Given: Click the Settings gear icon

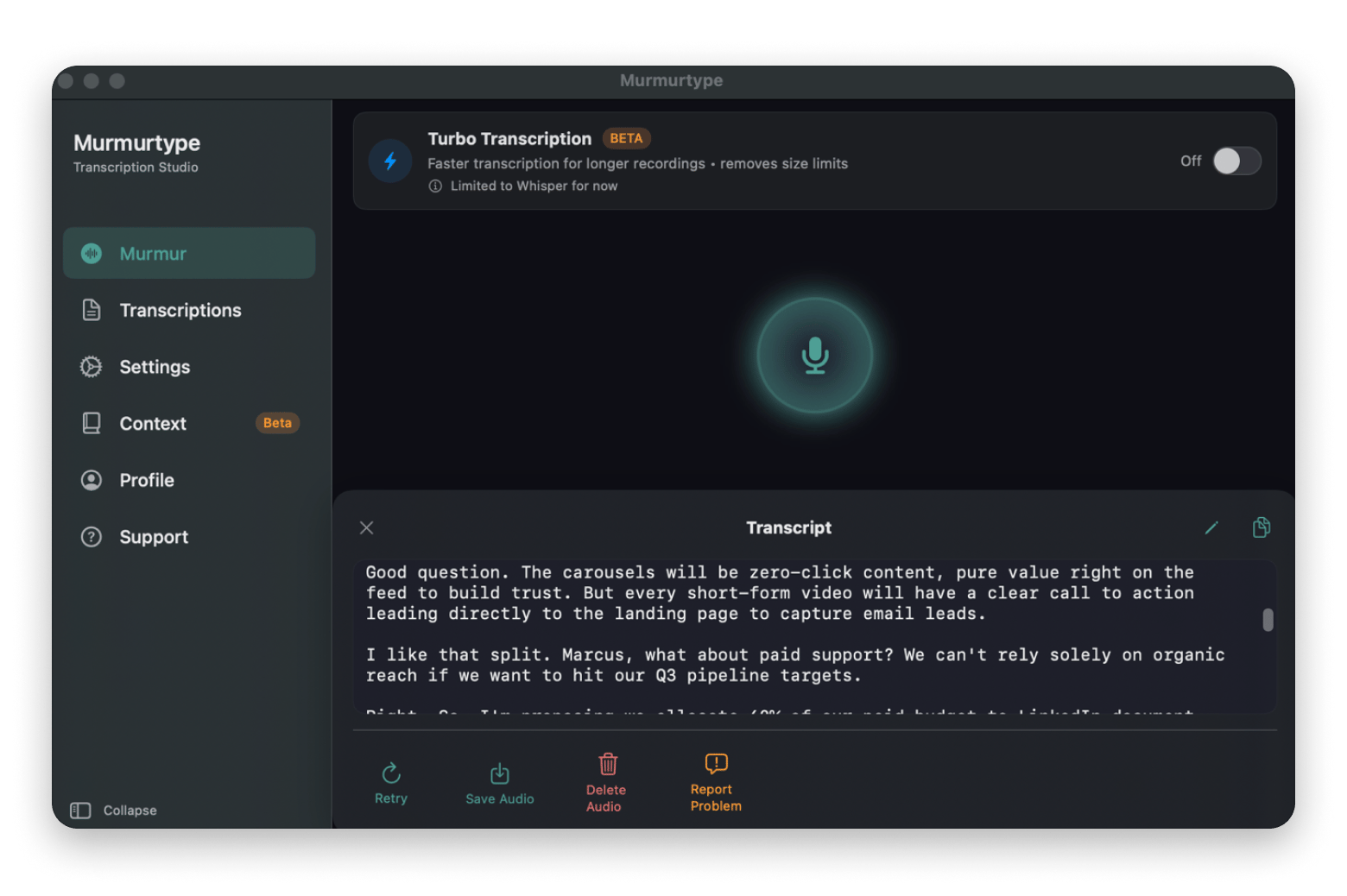Looking at the screenshot, I should (x=92, y=367).
